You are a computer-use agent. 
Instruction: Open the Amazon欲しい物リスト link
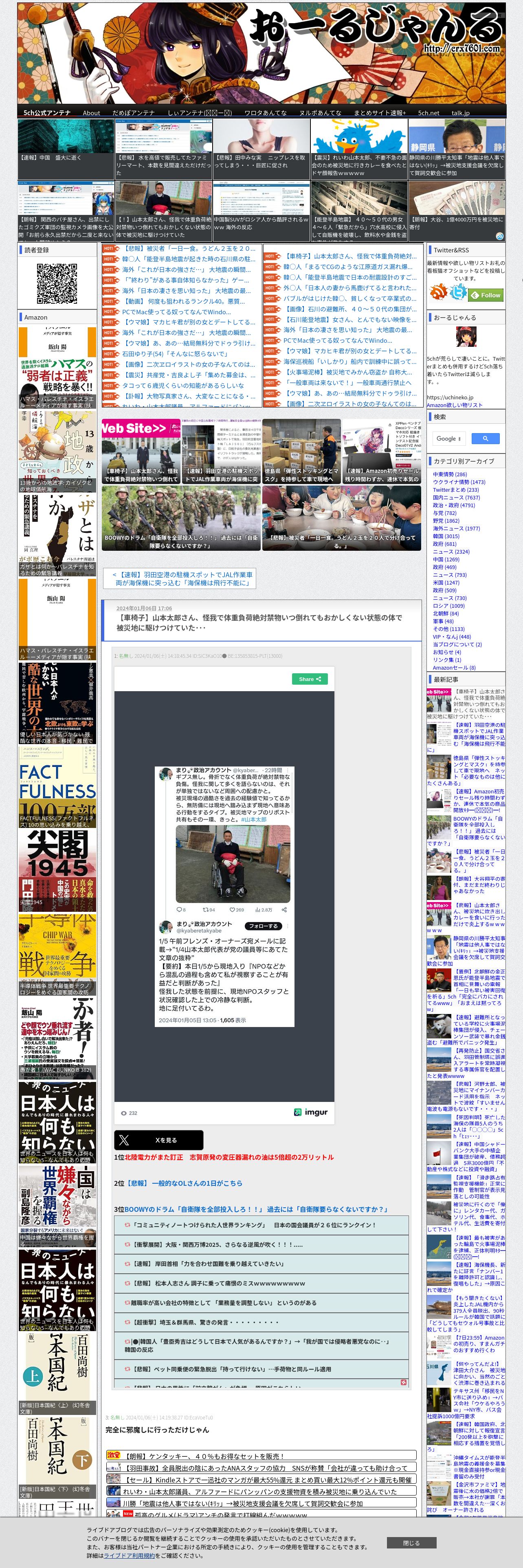(454, 405)
